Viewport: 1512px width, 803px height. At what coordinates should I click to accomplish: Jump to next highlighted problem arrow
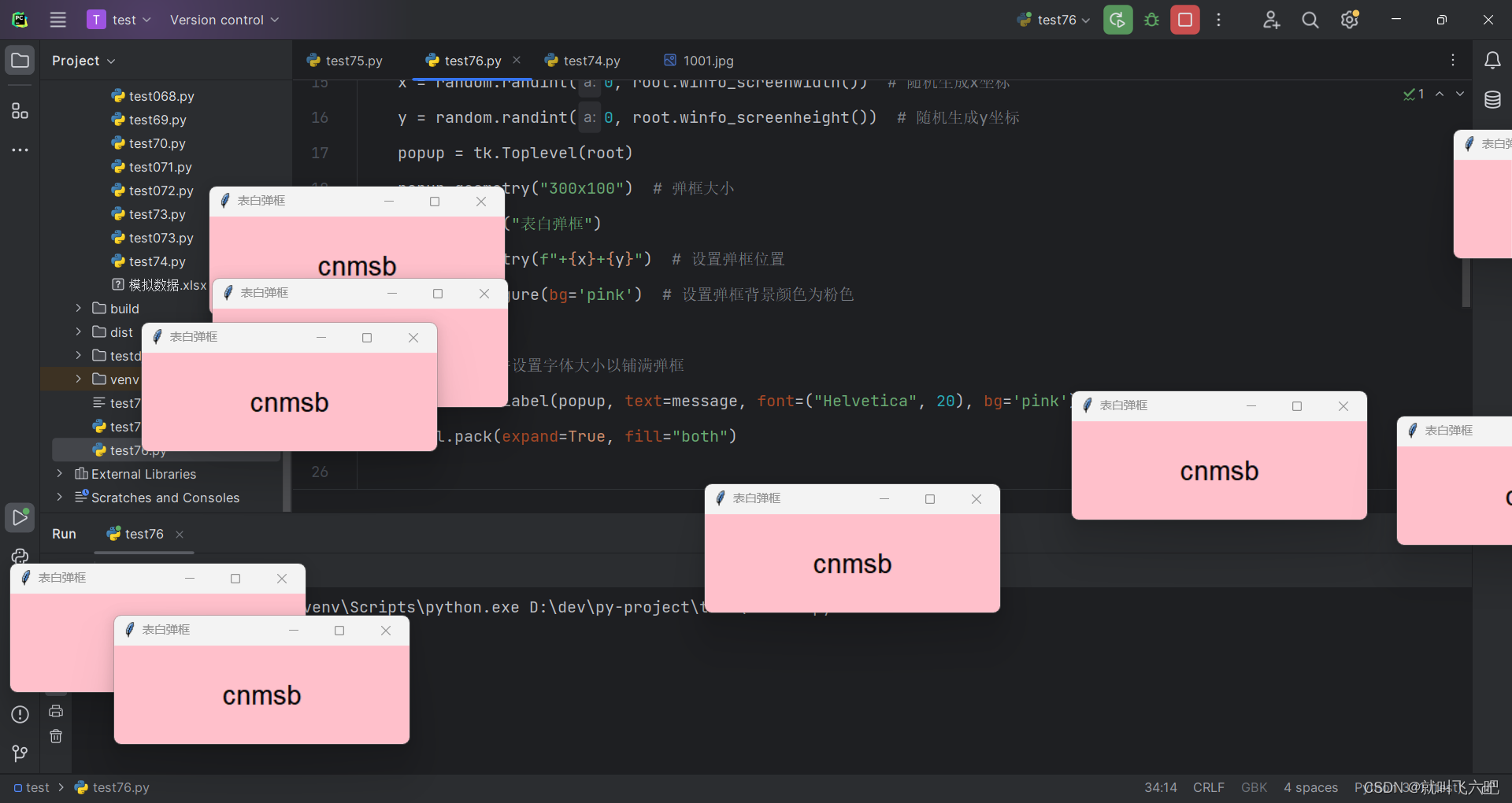point(1460,94)
